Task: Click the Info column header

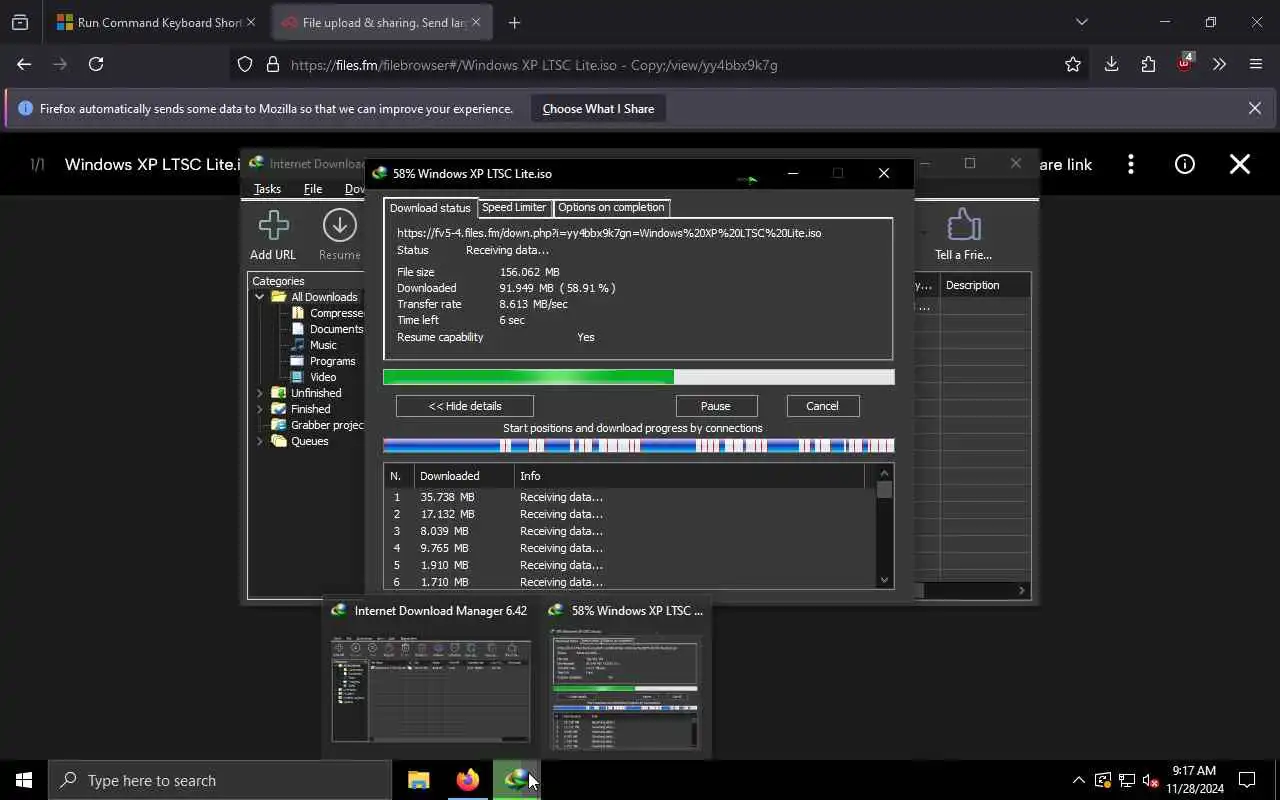Action: tap(690, 476)
